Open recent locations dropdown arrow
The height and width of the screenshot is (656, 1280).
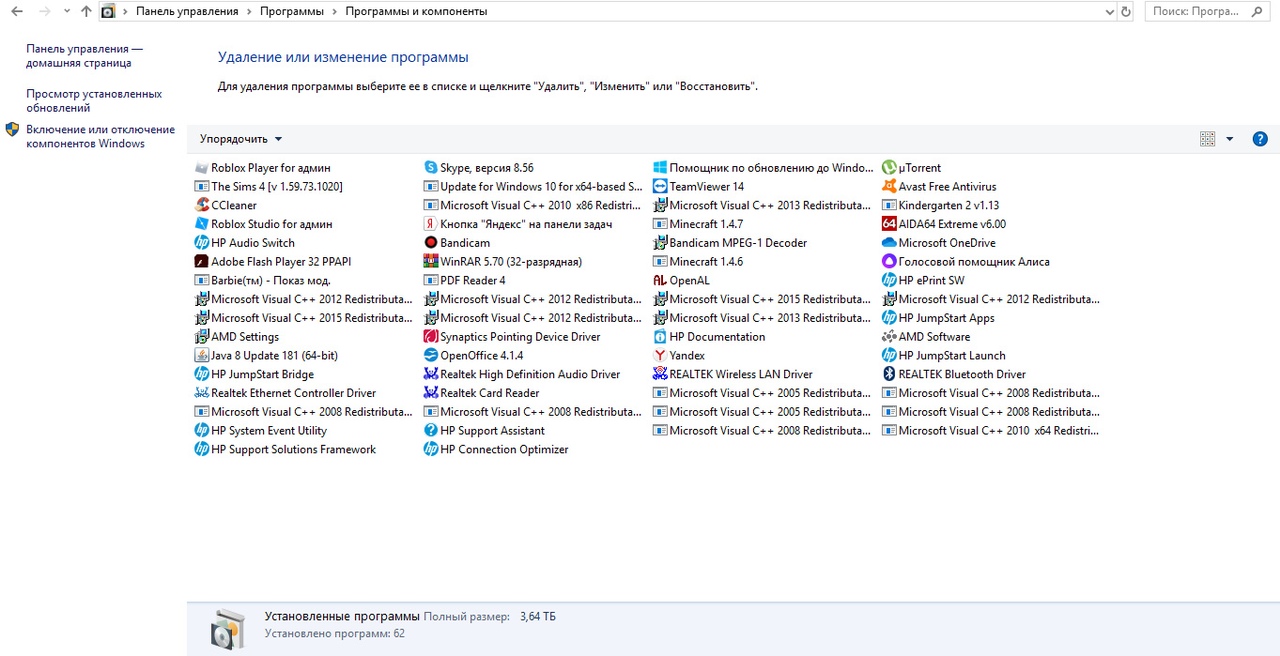pos(67,12)
